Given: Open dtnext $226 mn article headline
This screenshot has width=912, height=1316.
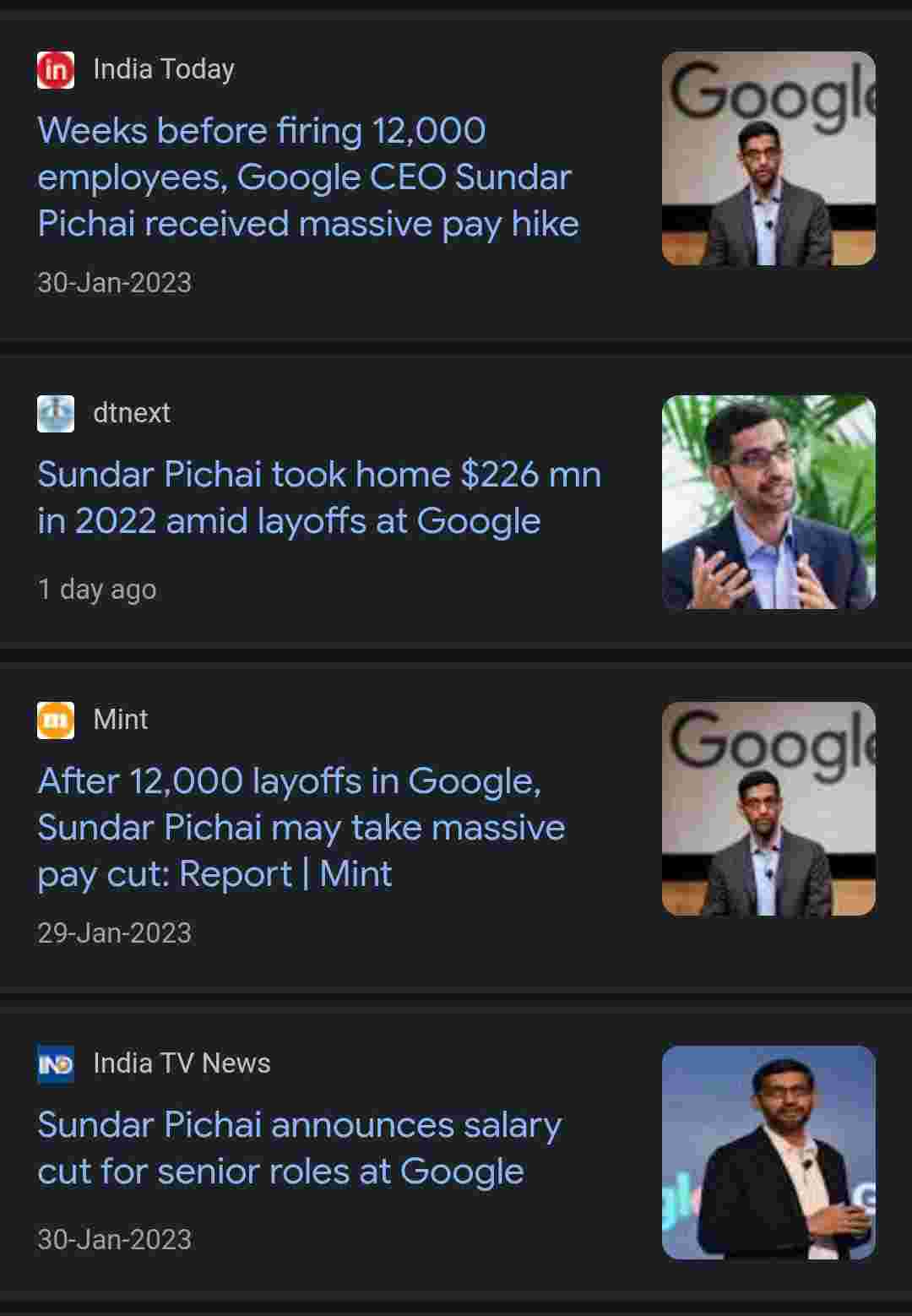Looking at the screenshot, I should click(x=318, y=498).
